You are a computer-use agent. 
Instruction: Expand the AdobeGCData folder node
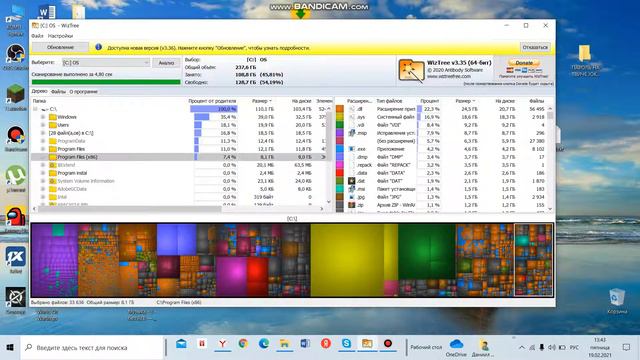[43, 189]
